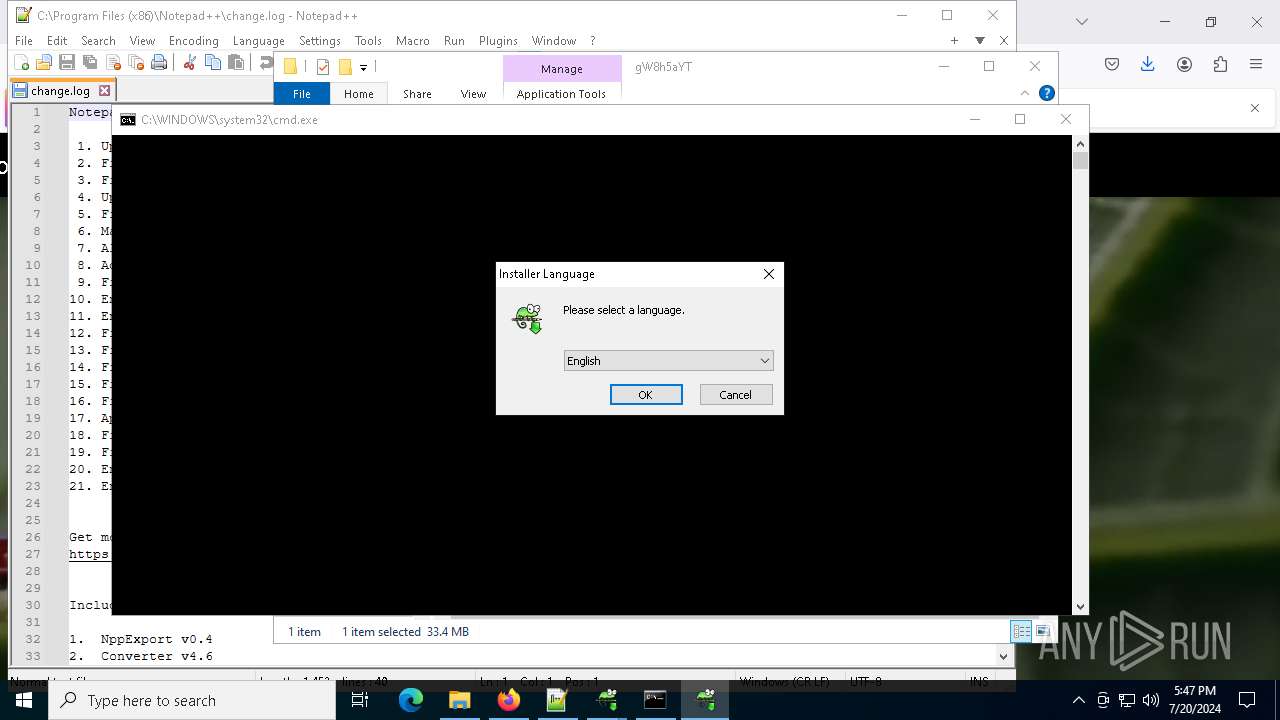Image resolution: width=1280 pixels, height=720 pixels.
Task: Click the Print icon in Notepad++ toolbar
Action: coord(159,63)
